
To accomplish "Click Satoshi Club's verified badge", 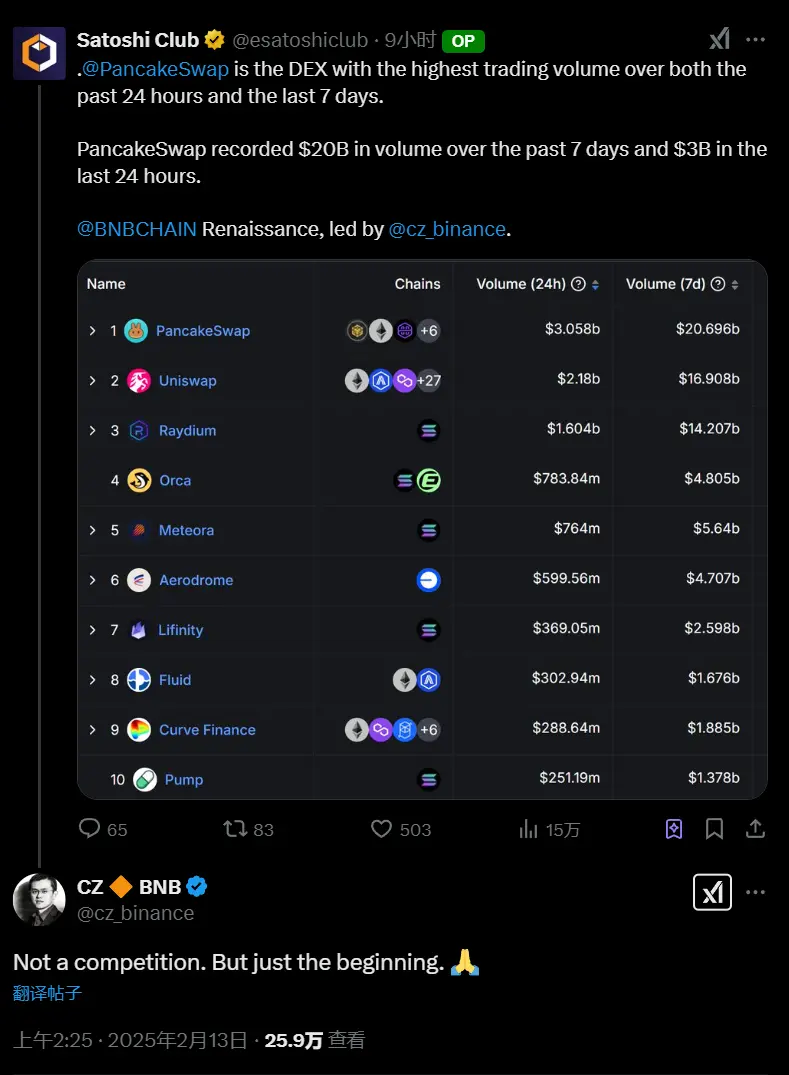I will pyautogui.click(x=214, y=39).
